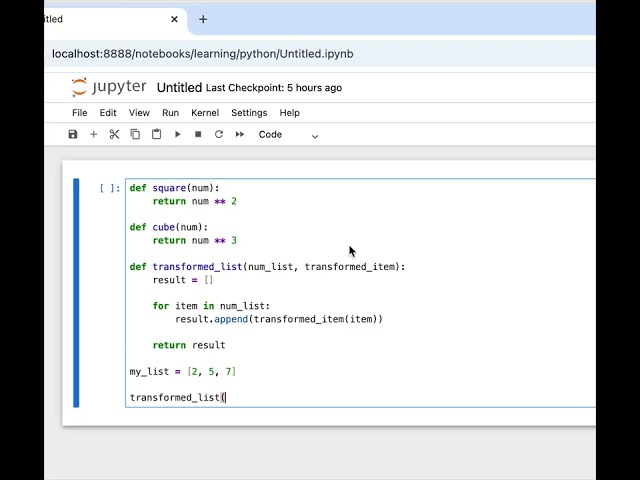Viewport: 640px width, 480px height.
Task: Place cursor on 'def square(num):' line
Action: pos(175,188)
